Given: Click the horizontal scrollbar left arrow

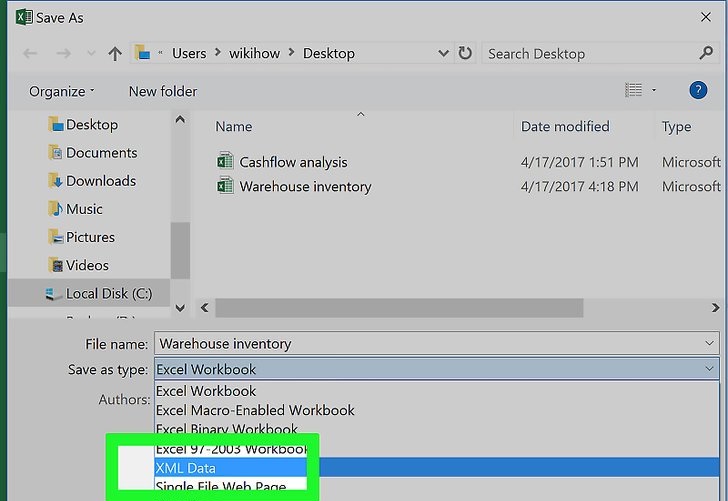Looking at the screenshot, I should point(204,307).
